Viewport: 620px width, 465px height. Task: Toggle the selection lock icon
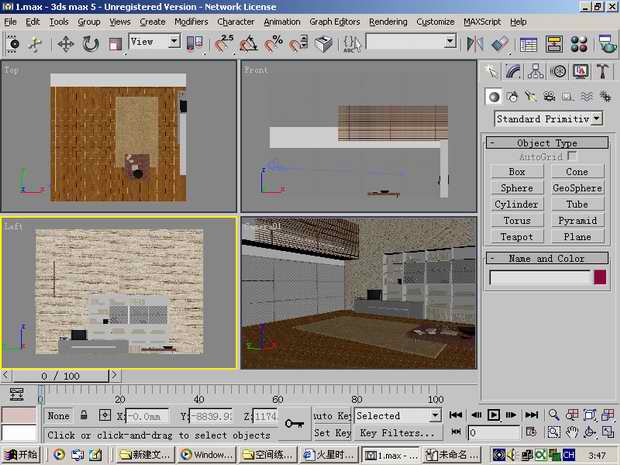coord(84,415)
